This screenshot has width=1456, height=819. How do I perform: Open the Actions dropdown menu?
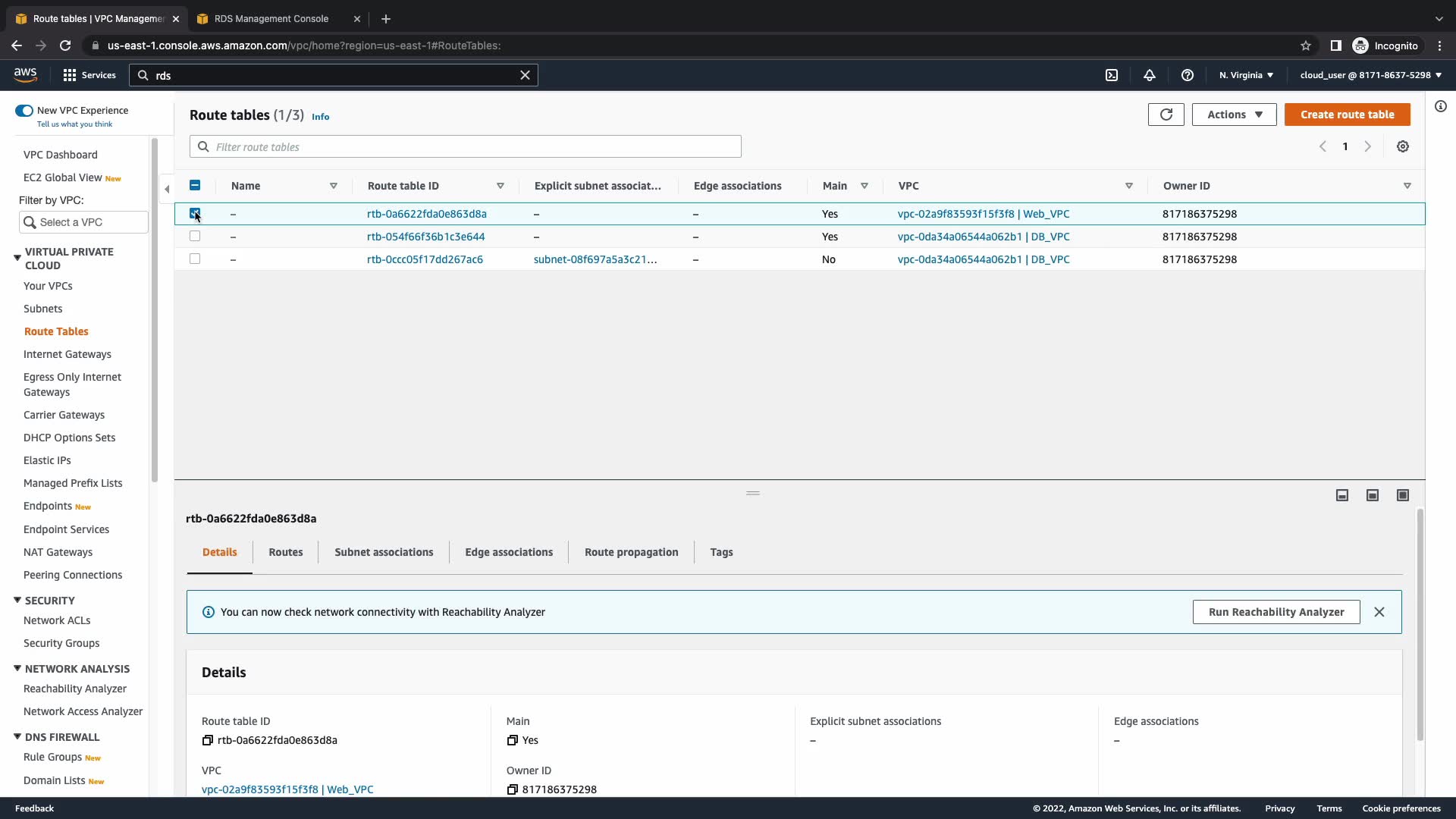pos(1234,115)
